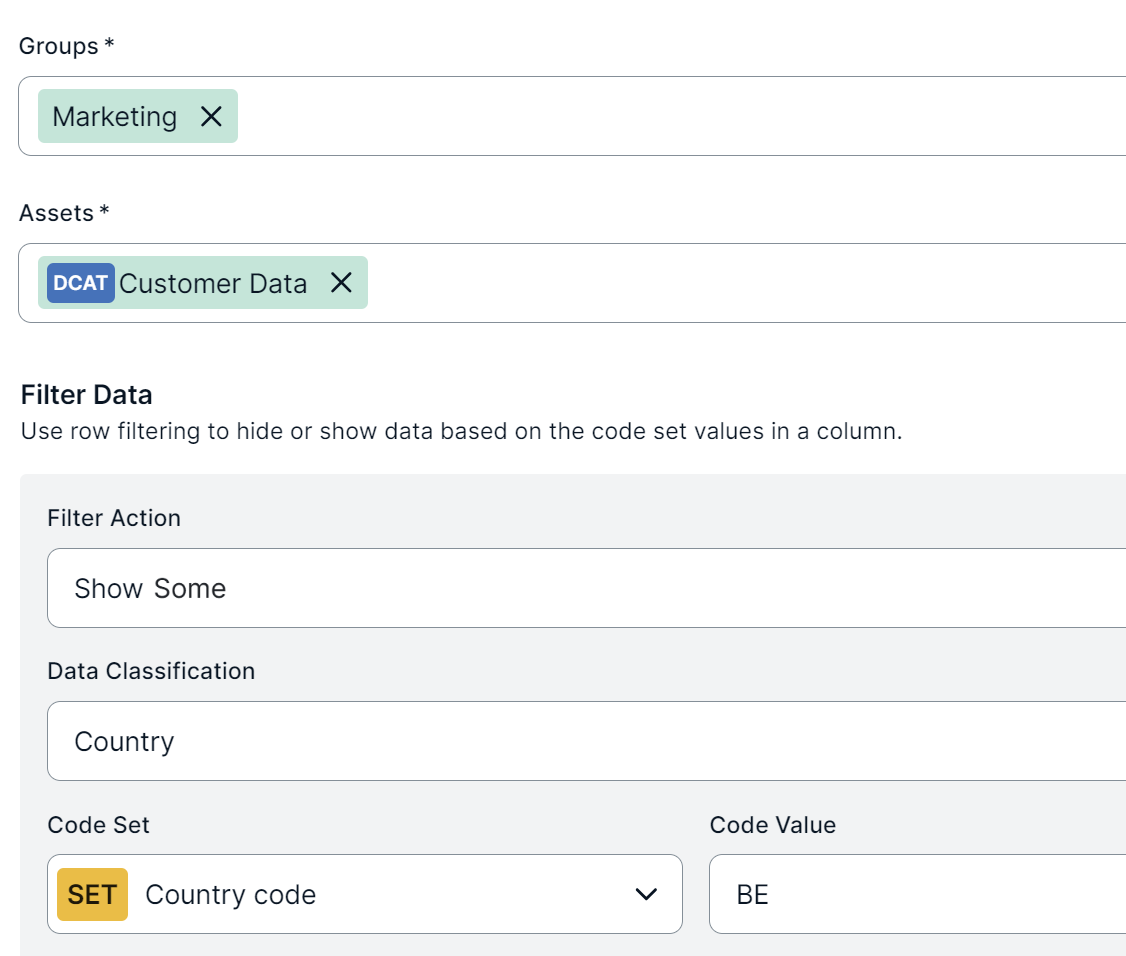Click empty area of Groups input box
The width and height of the screenshot is (1126, 956).
pyautogui.click(x=680, y=117)
